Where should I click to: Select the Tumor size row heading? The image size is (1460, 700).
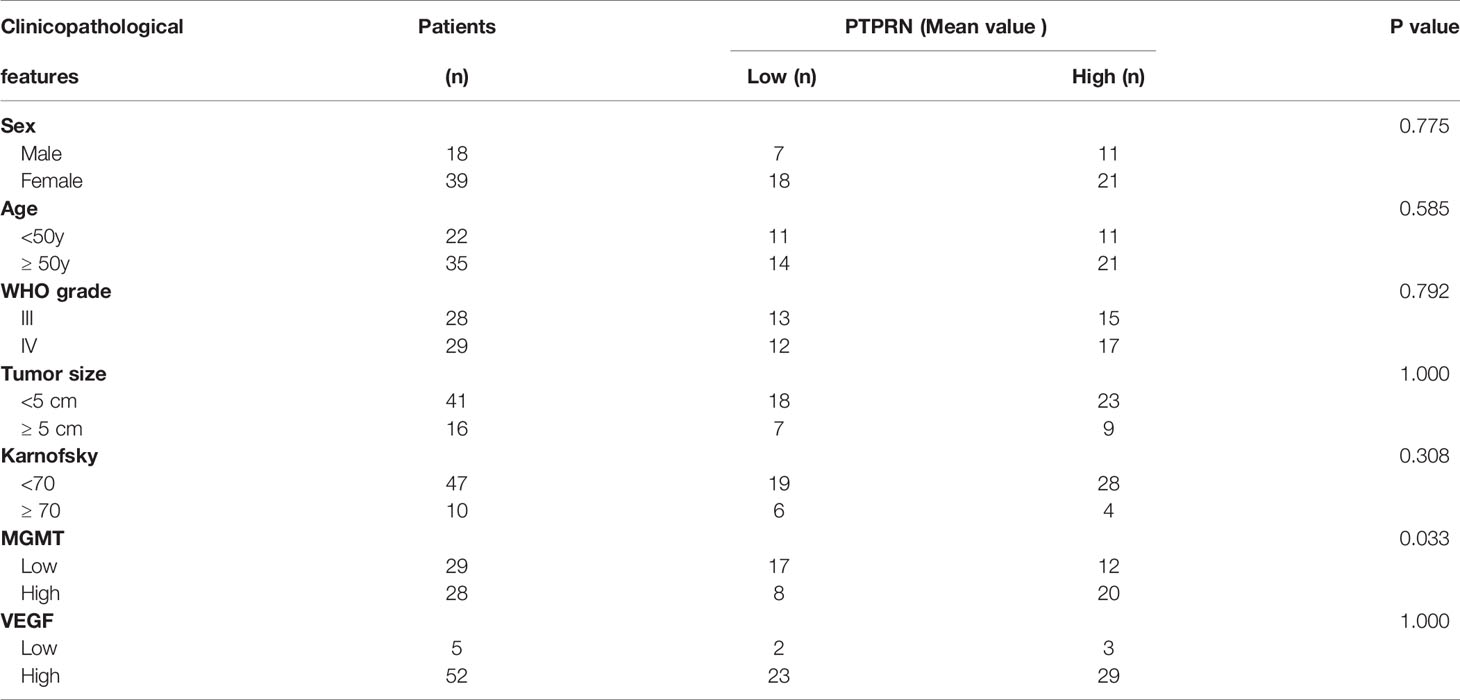pos(53,373)
